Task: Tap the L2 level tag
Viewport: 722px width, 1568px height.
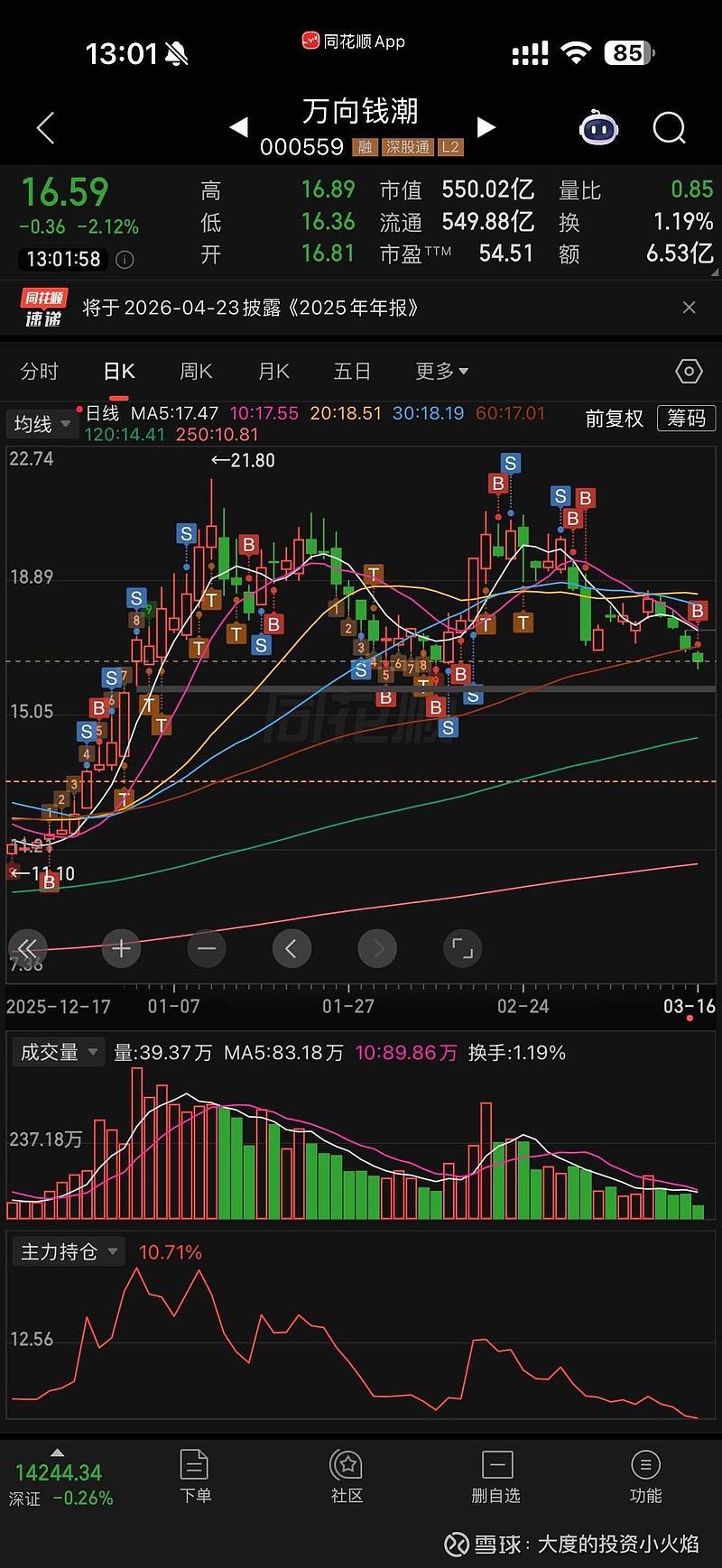Action: [x=450, y=147]
